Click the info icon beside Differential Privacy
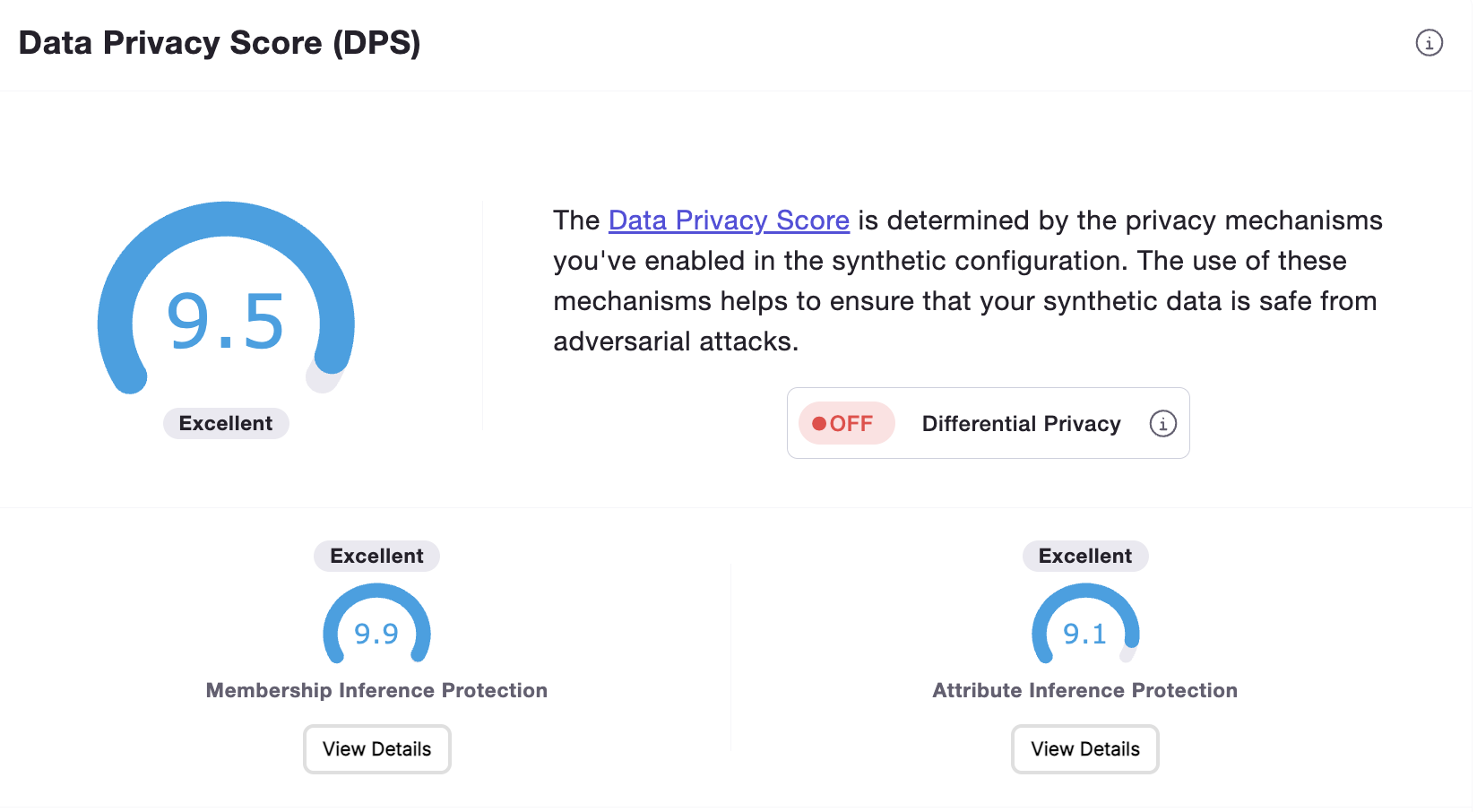Viewport: 1477px width, 812px height. 1162,423
